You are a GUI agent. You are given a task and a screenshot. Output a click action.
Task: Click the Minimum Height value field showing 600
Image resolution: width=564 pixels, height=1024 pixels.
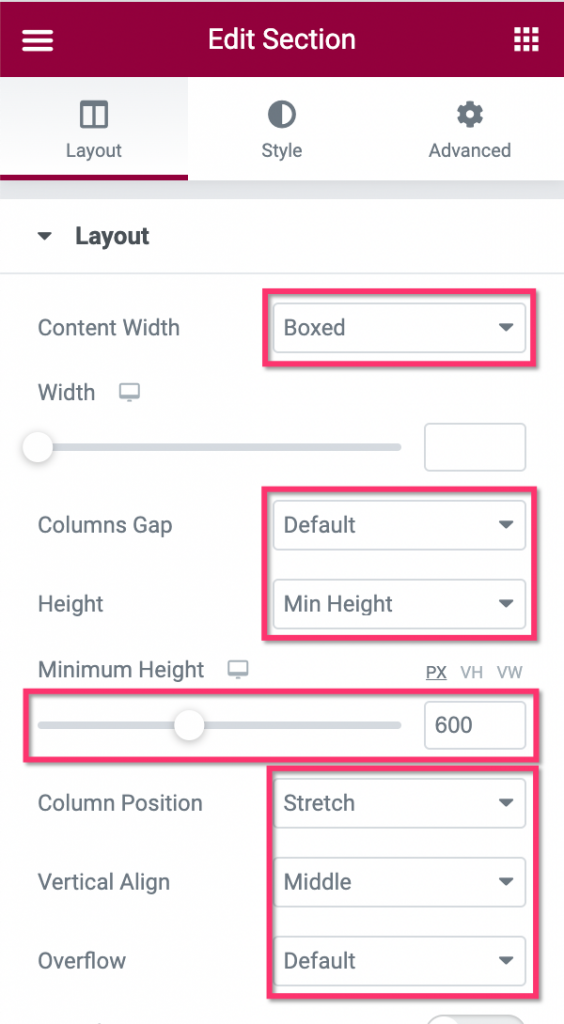475,725
